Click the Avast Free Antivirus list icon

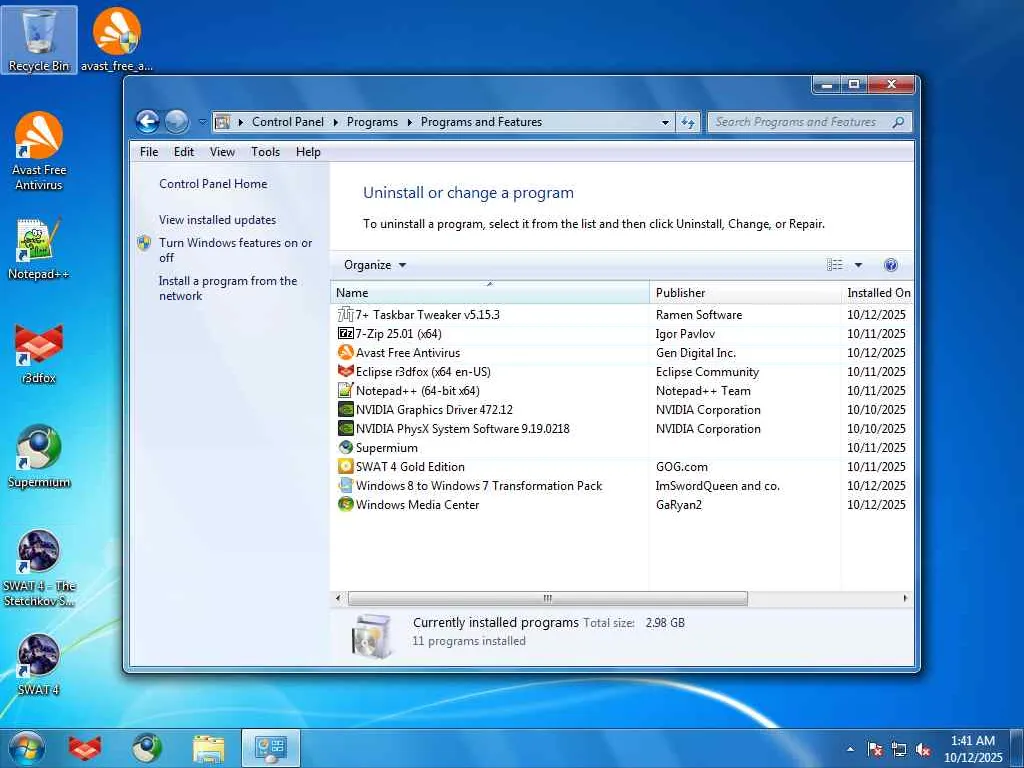(x=345, y=353)
